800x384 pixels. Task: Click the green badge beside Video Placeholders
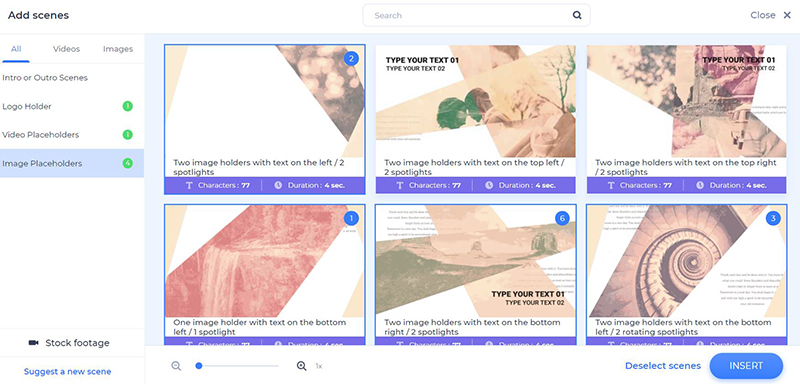[128, 135]
